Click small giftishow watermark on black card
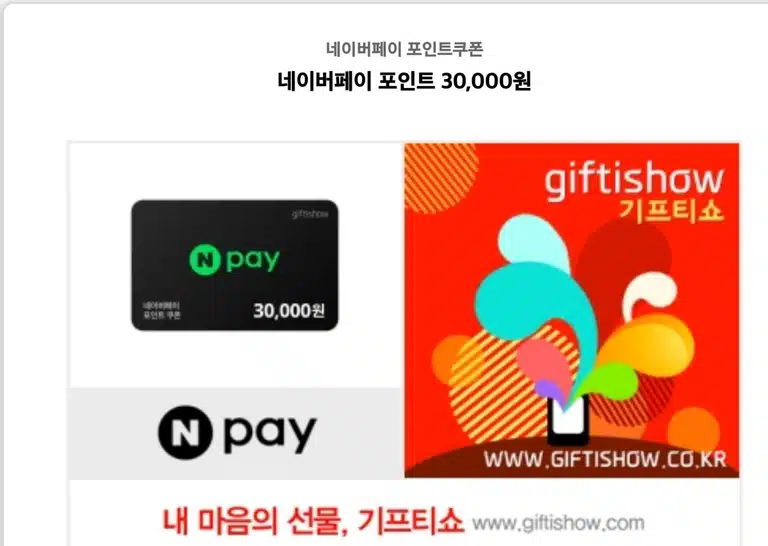The height and width of the screenshot is (546, 768). tap(310, 214)
